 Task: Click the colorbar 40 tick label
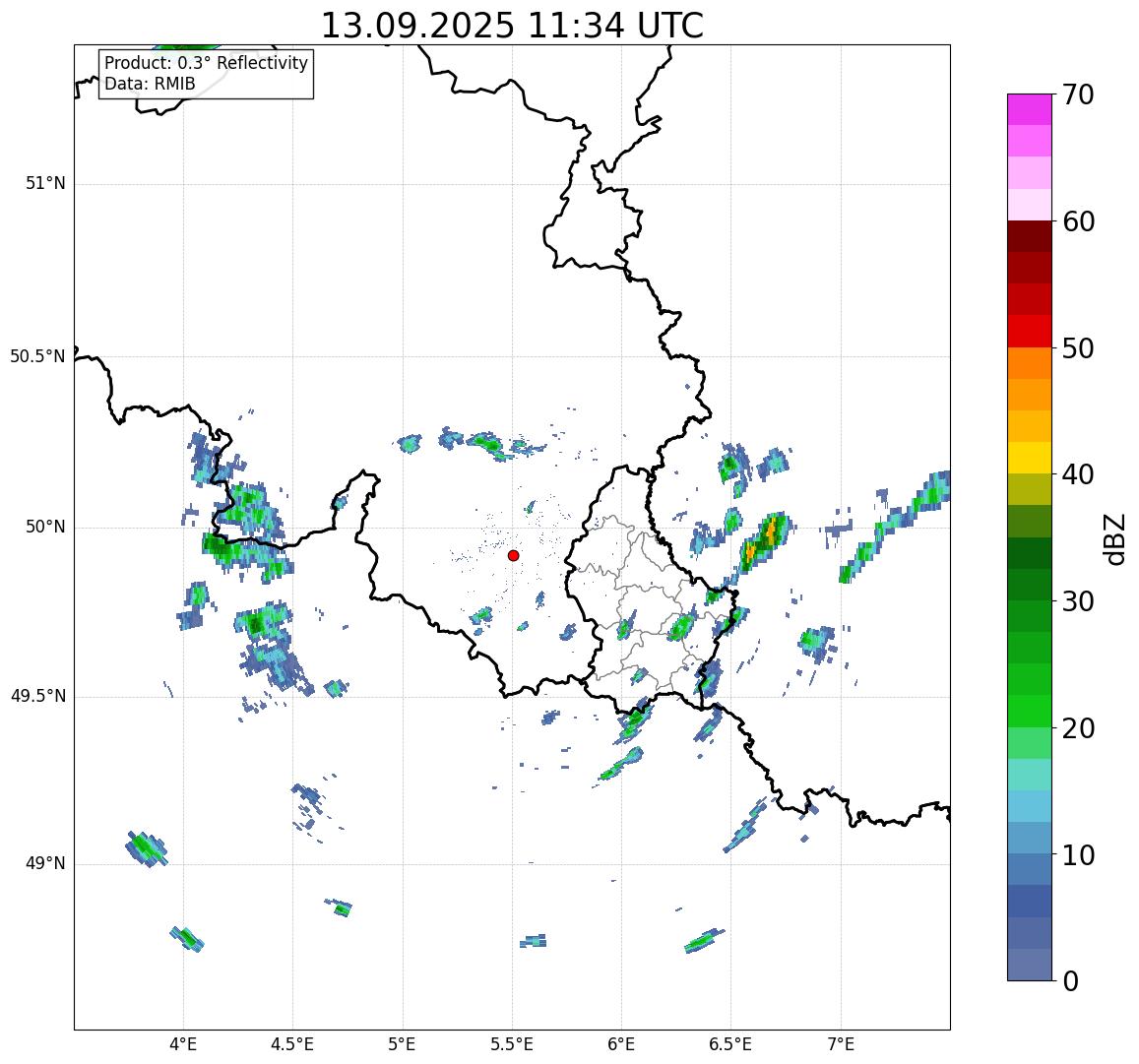coord(1078,475)
